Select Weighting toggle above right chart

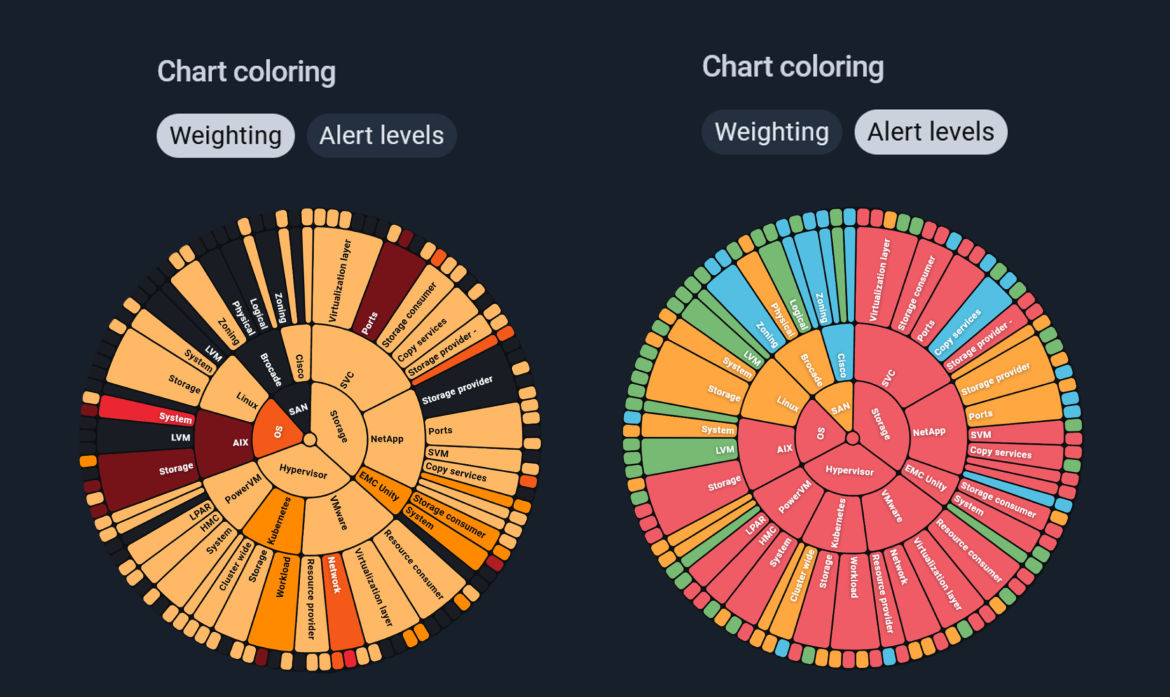(771, 132)
